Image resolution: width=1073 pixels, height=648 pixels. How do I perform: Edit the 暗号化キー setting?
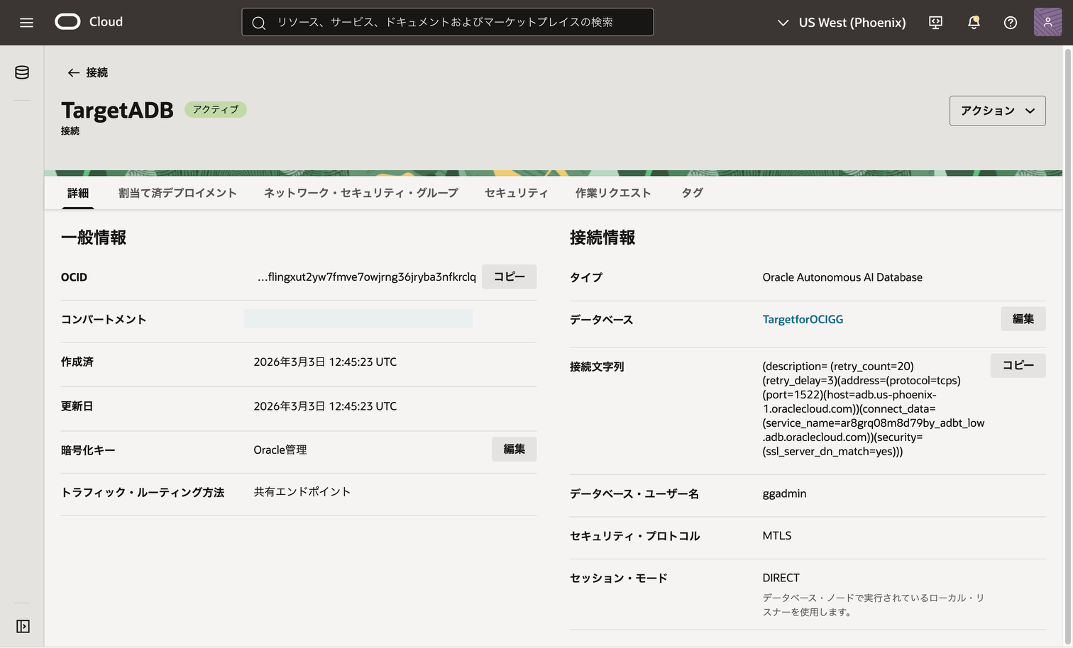(514, 450)
